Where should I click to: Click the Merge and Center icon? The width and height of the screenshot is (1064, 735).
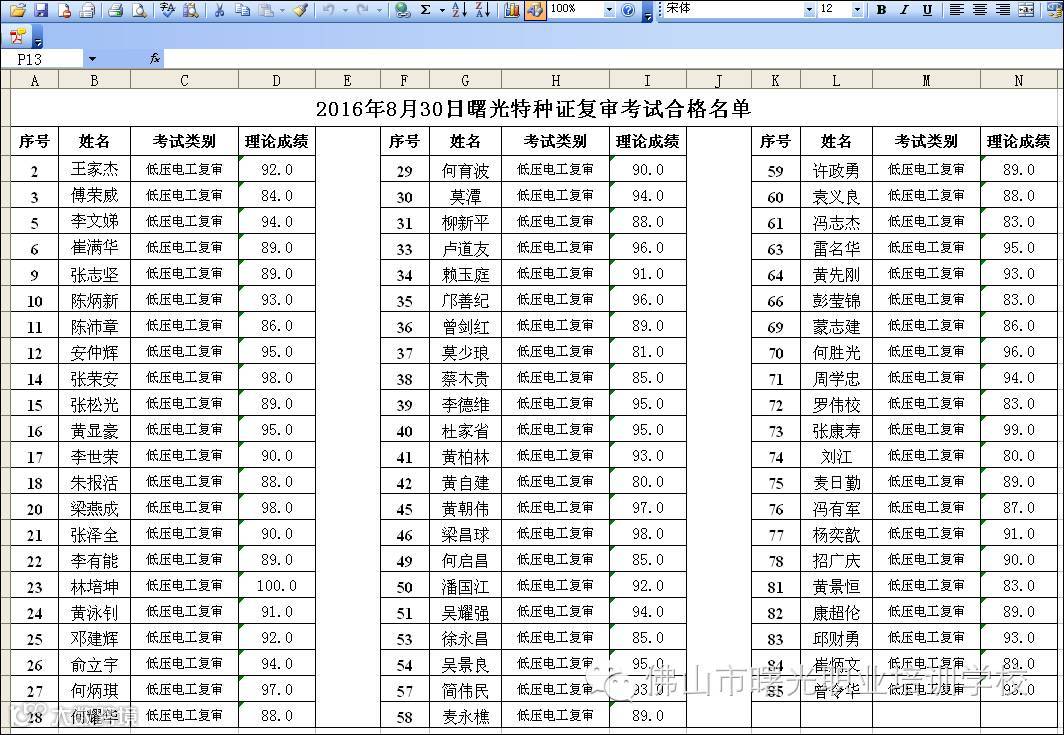(1027, 10)
